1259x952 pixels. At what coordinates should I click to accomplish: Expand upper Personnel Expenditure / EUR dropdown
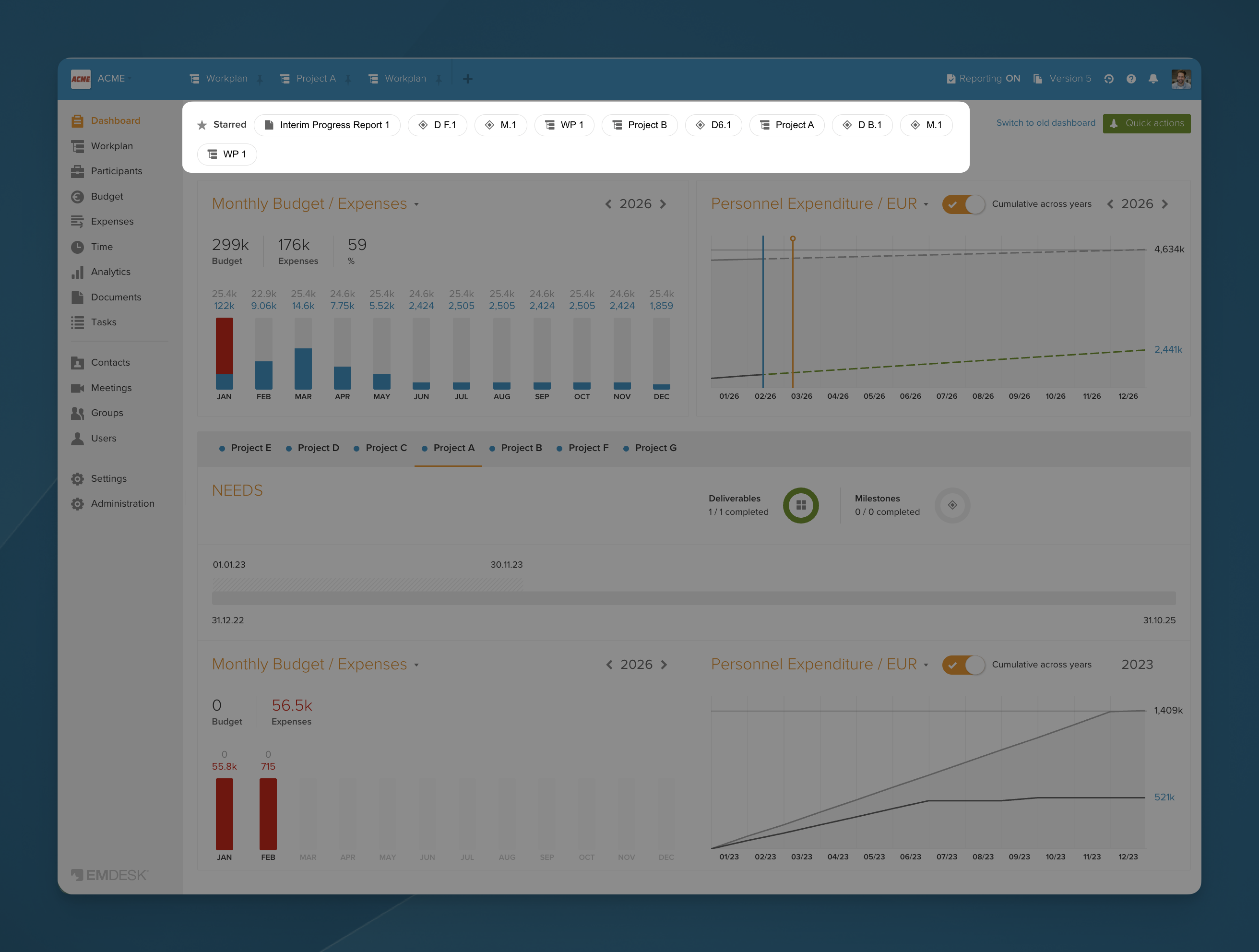click(926, 204)
